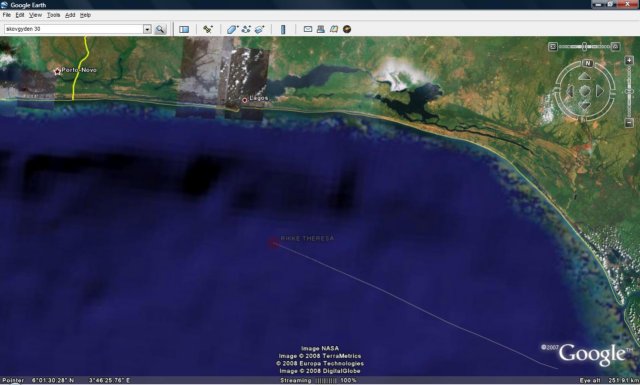This screenshot has width=640, height=385.
Task: Click the Email envelope icon
Action: tap(308, 29)
